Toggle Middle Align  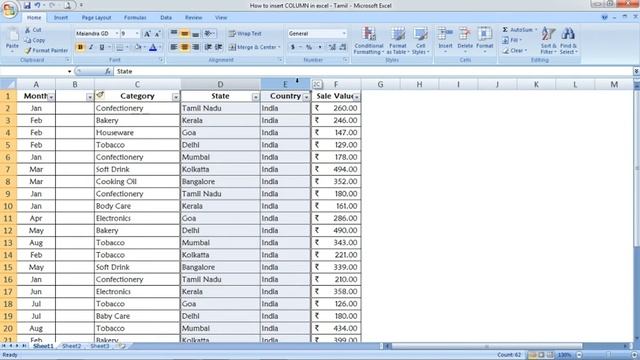(x=184, y=33)
